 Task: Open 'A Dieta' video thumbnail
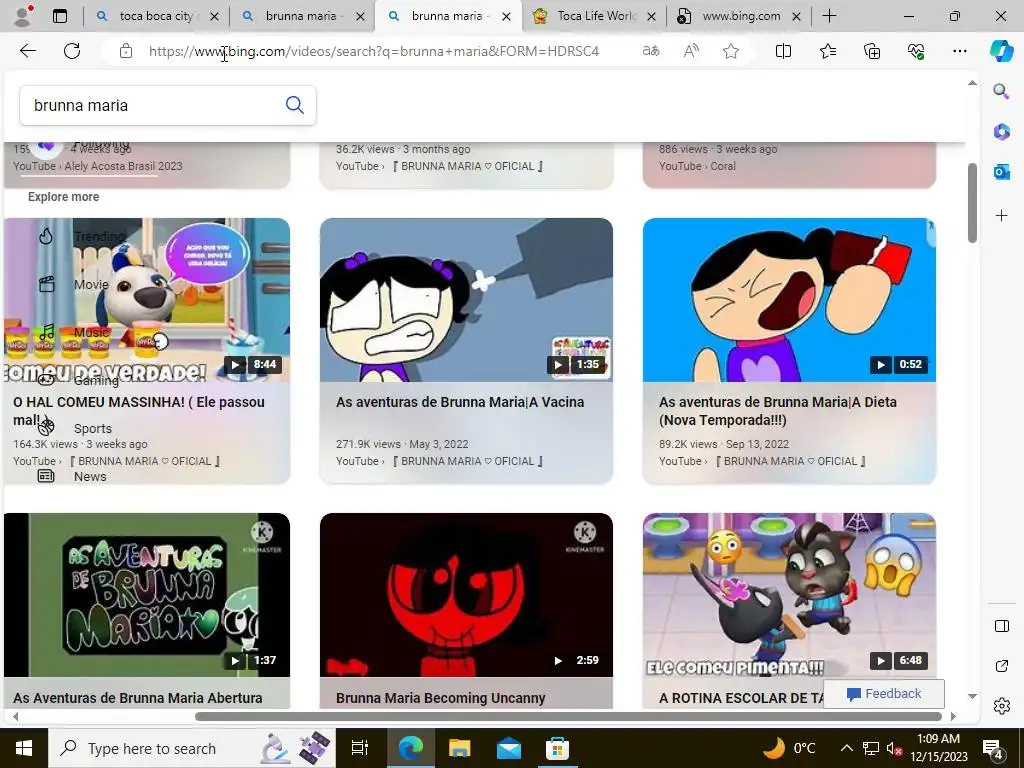789,300
